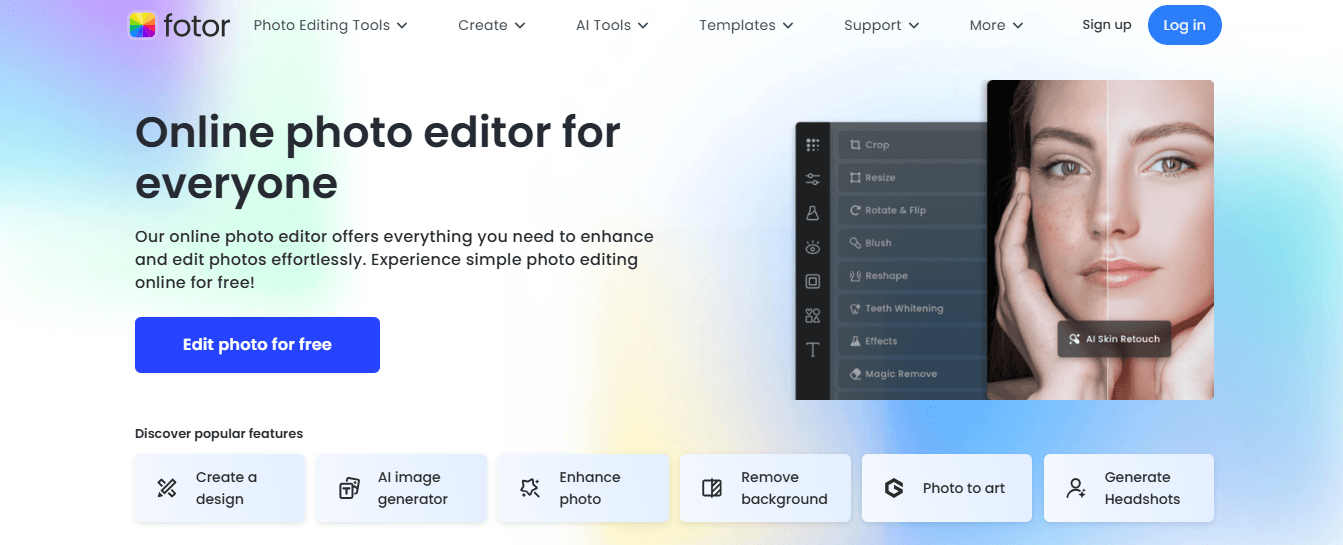Expand the Photo Editing Tools menu
The height and width of the screenshot is (545, 1343).
[x=331, y=25]
